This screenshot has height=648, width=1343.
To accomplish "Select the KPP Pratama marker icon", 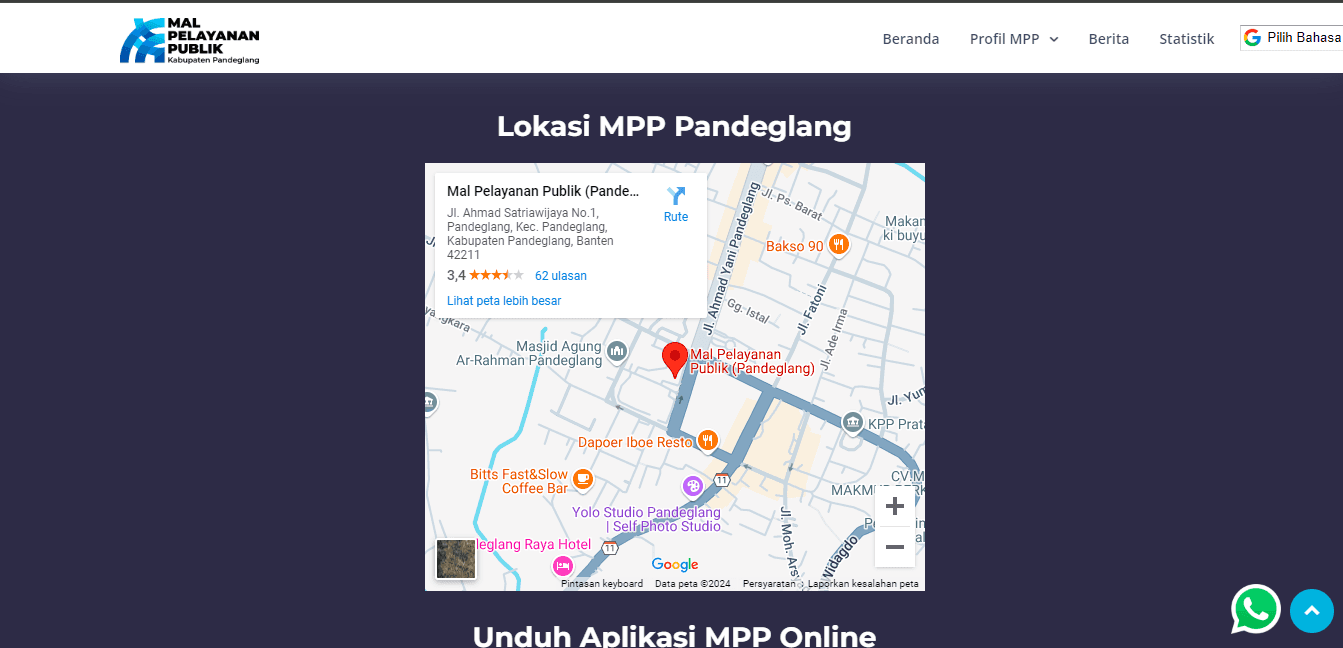I will (852, 423).
